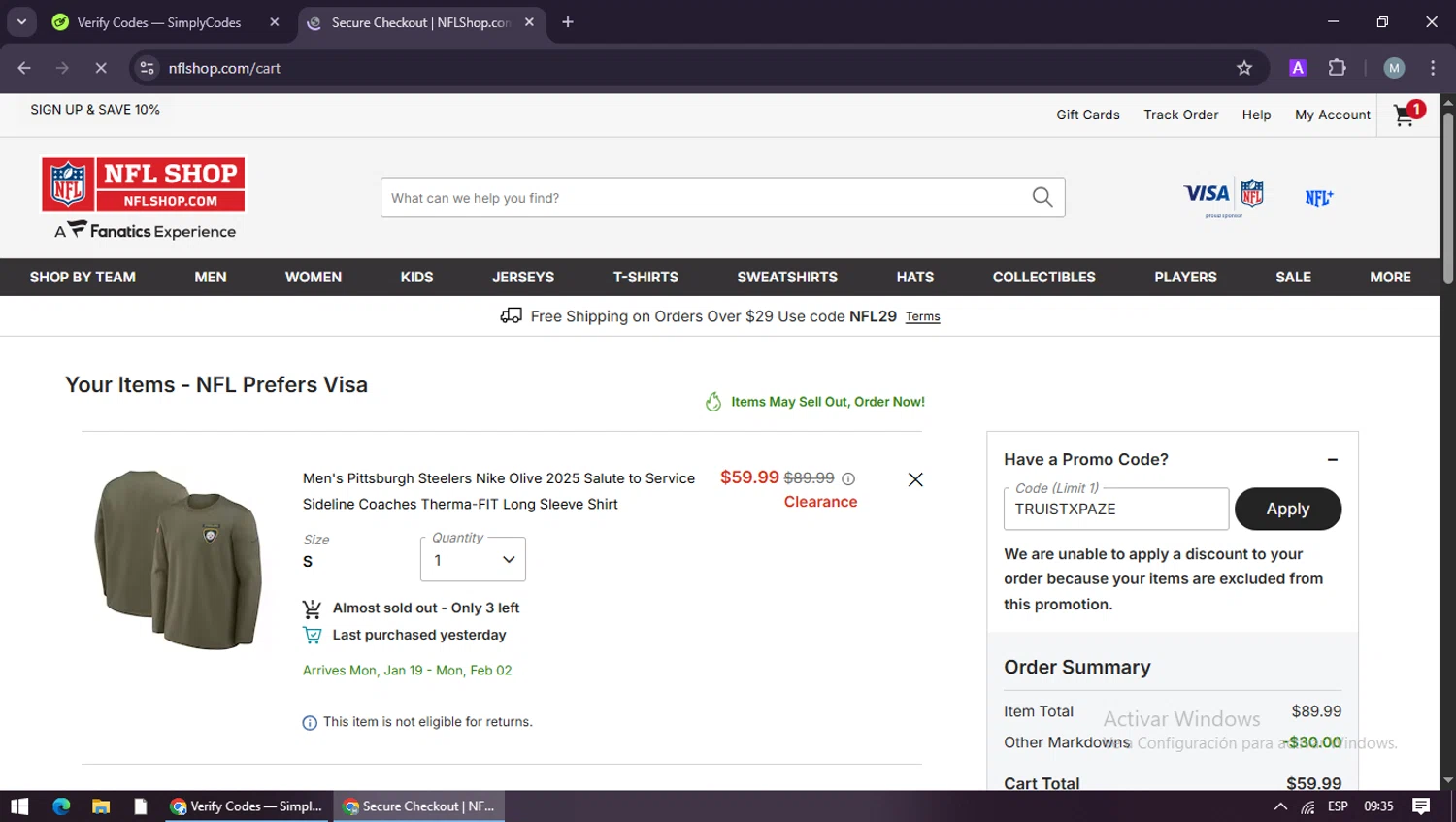Click SIGN UP & SAVE 10% link
This screenshot has width=1456, height=822.
(x=95, y=110)
